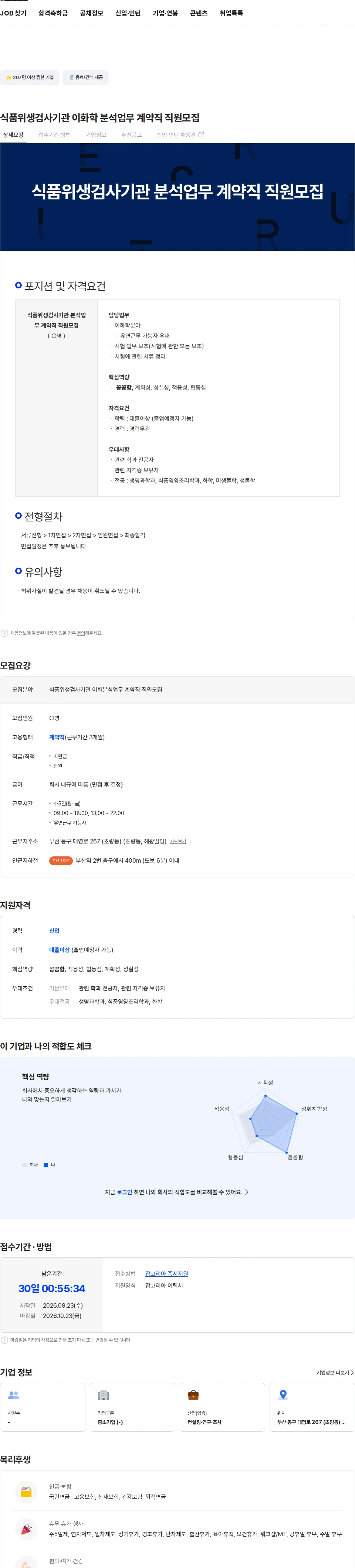Switch to the 접수기간·방법 tab
This screenshot has height=1568, width=355.
(x=54, y=134)
